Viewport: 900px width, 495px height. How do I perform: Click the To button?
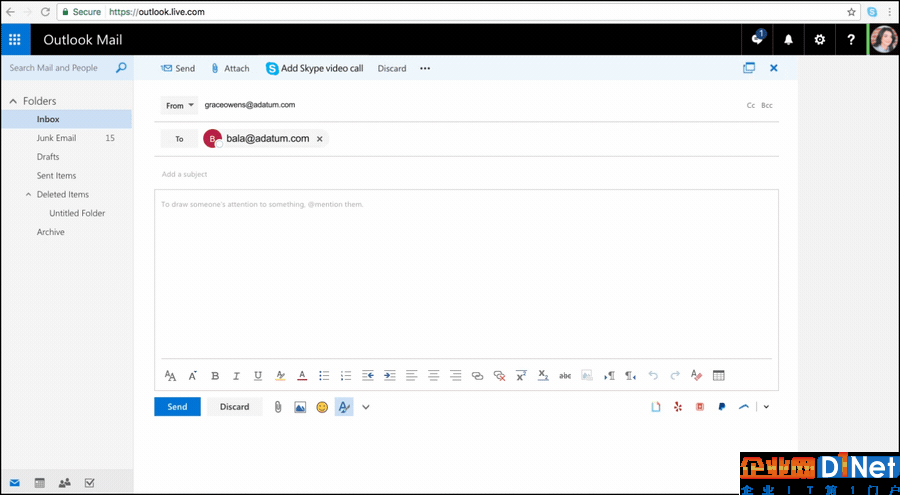coord(179,139)
